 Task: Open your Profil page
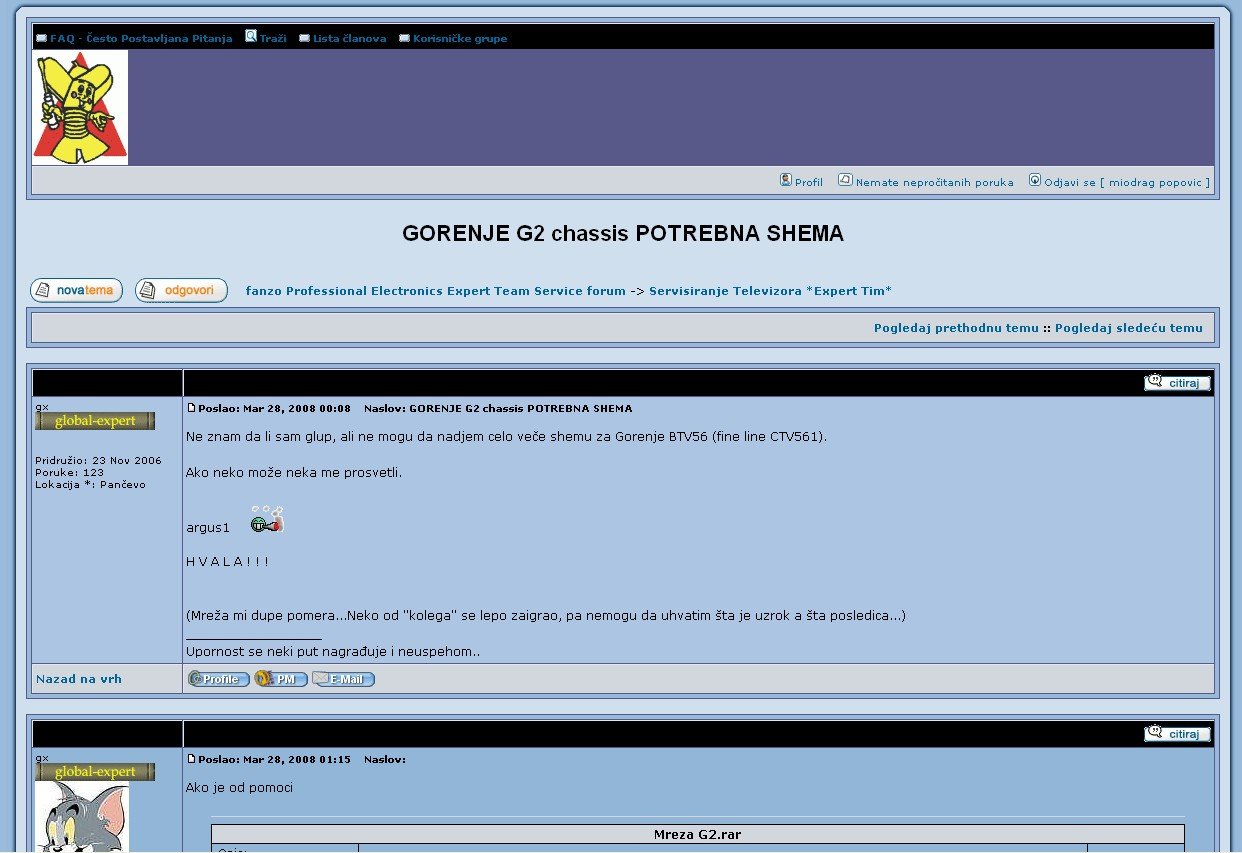tap(808, 182)
